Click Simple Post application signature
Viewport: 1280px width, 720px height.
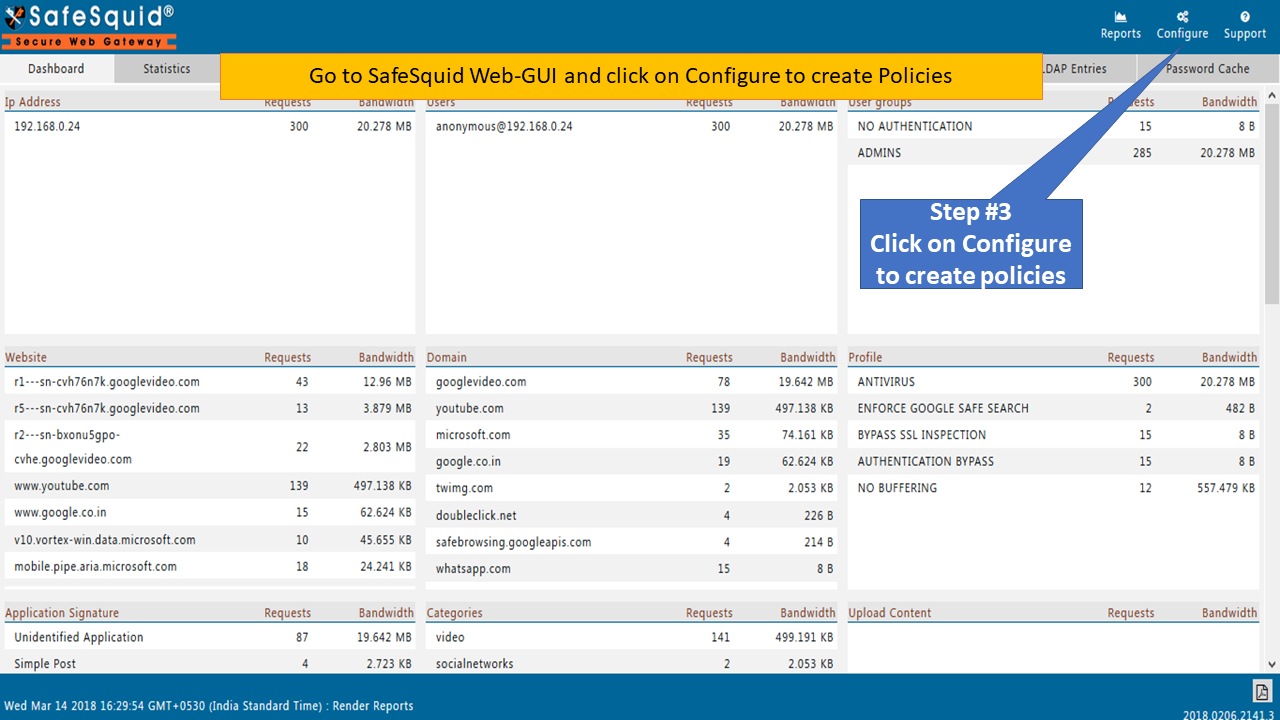[x=209, y=664]
